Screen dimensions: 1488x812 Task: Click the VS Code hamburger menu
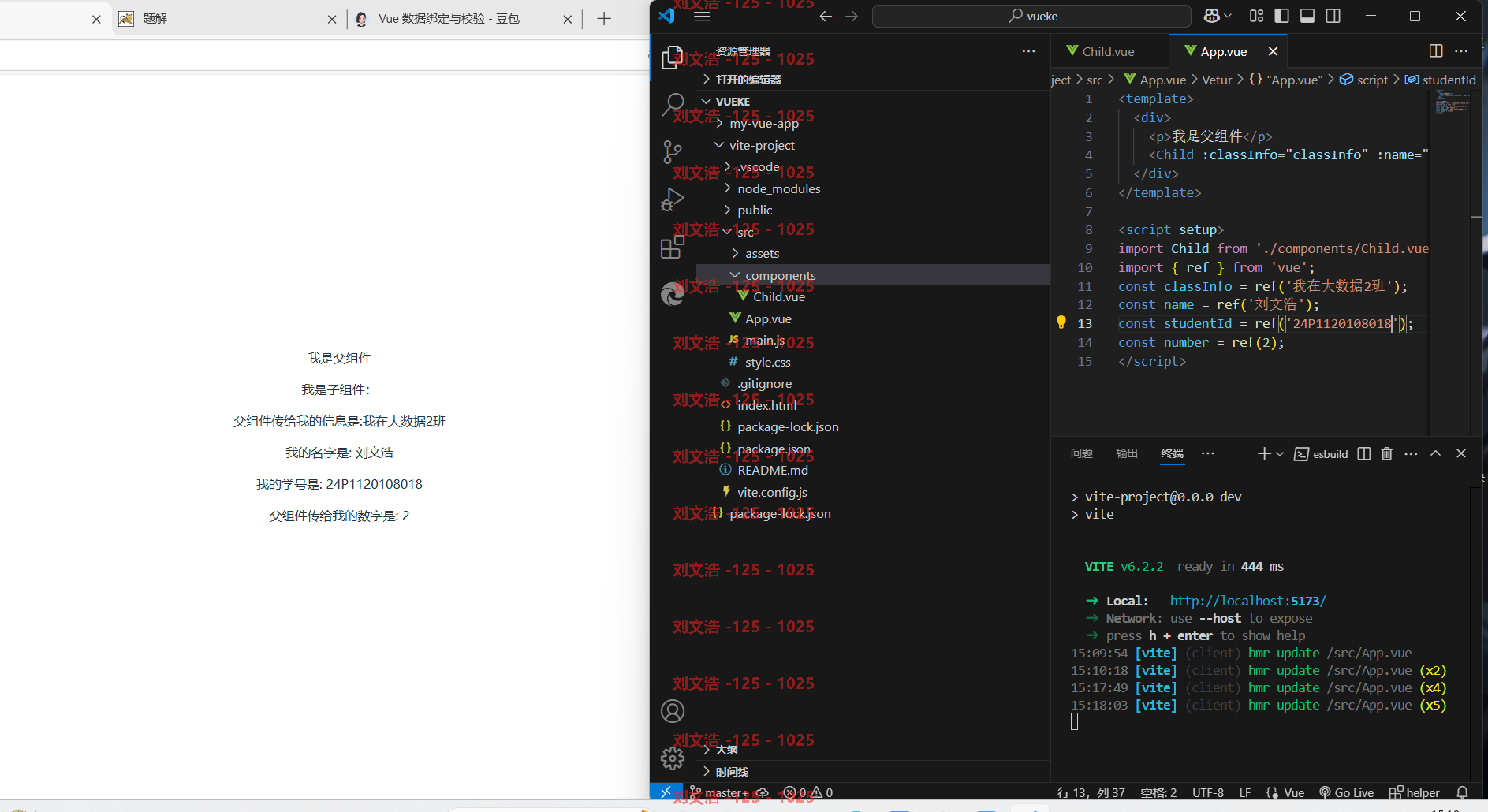pyautogui.click(x=703, y=16)
